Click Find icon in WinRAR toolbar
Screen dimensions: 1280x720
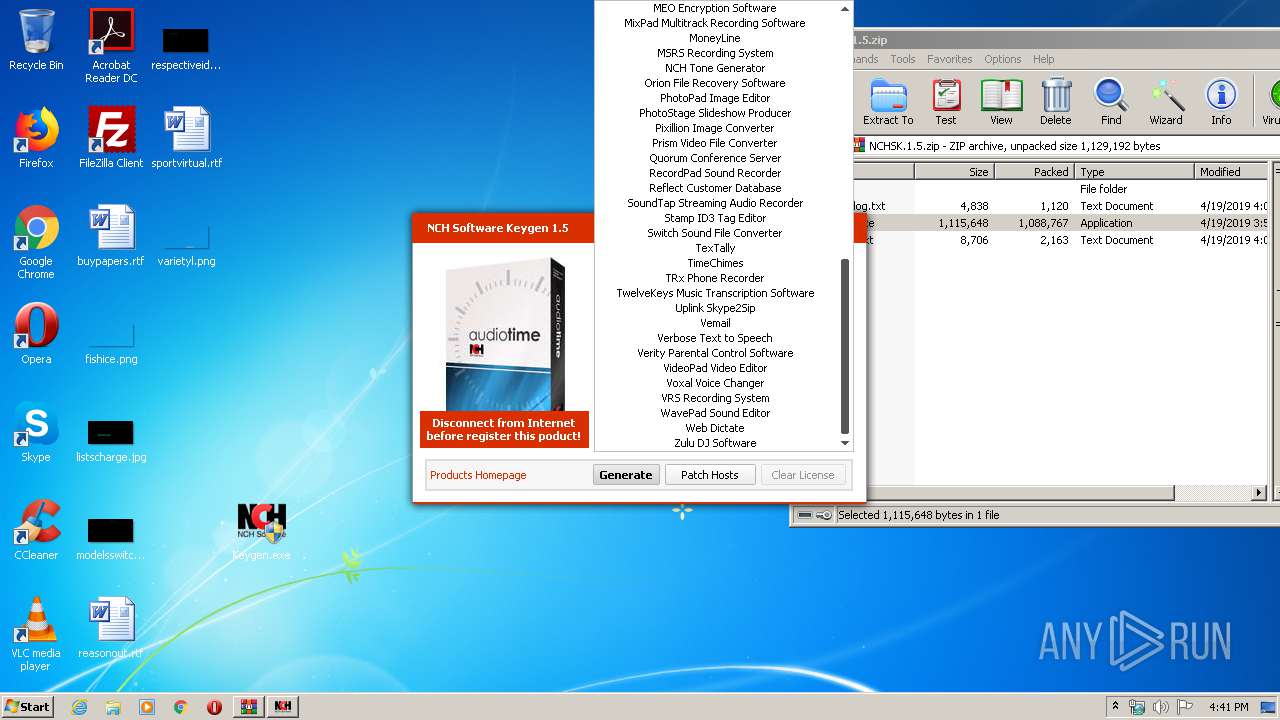(x=1111, y=102)
